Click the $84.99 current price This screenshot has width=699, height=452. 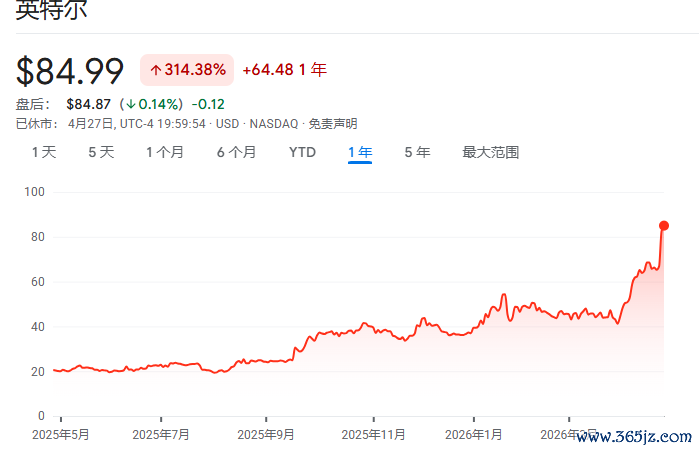(70, 71)
